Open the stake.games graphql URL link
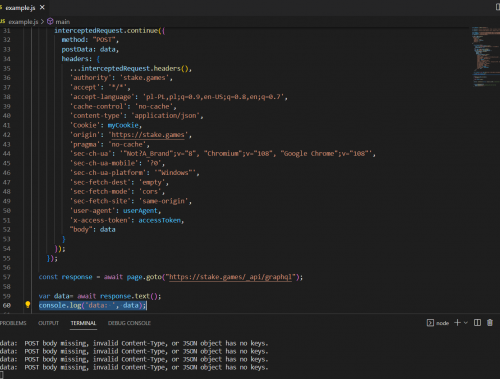Image resolution: width=500 pixels, height=379 pixels. pos(230,277)
